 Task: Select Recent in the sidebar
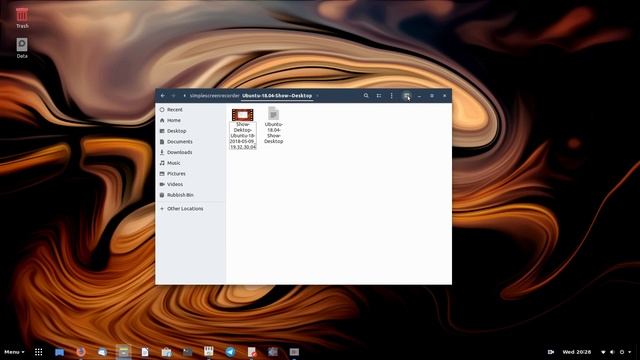[x=190, y=109]
